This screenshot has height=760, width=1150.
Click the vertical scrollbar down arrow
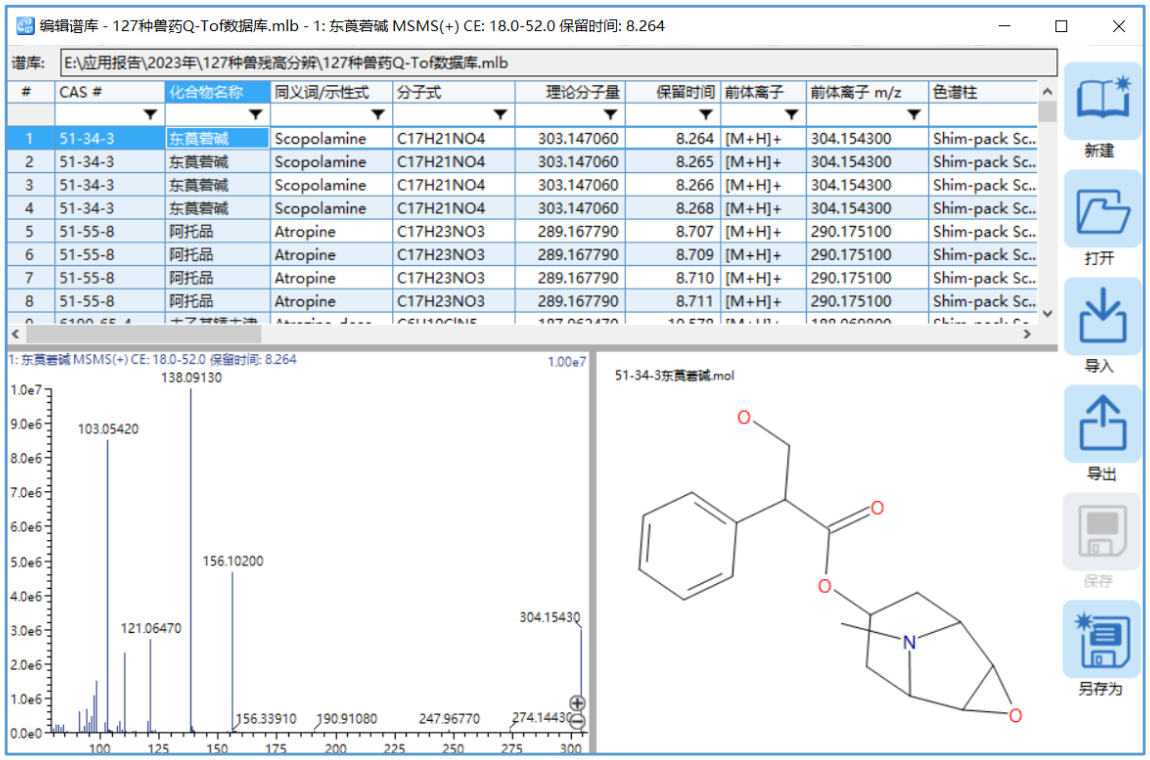pos(1047,313)
